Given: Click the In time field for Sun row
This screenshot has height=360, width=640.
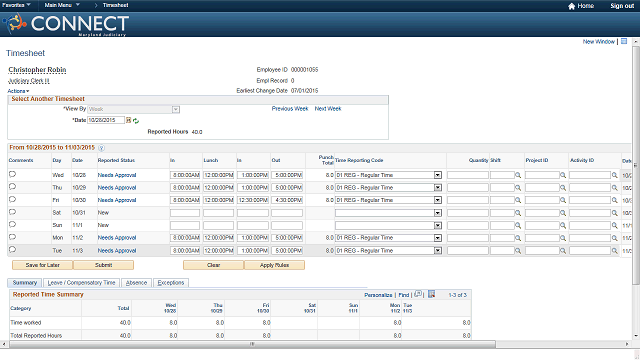Looking at the screenshot, I should [x=185, y=225].
